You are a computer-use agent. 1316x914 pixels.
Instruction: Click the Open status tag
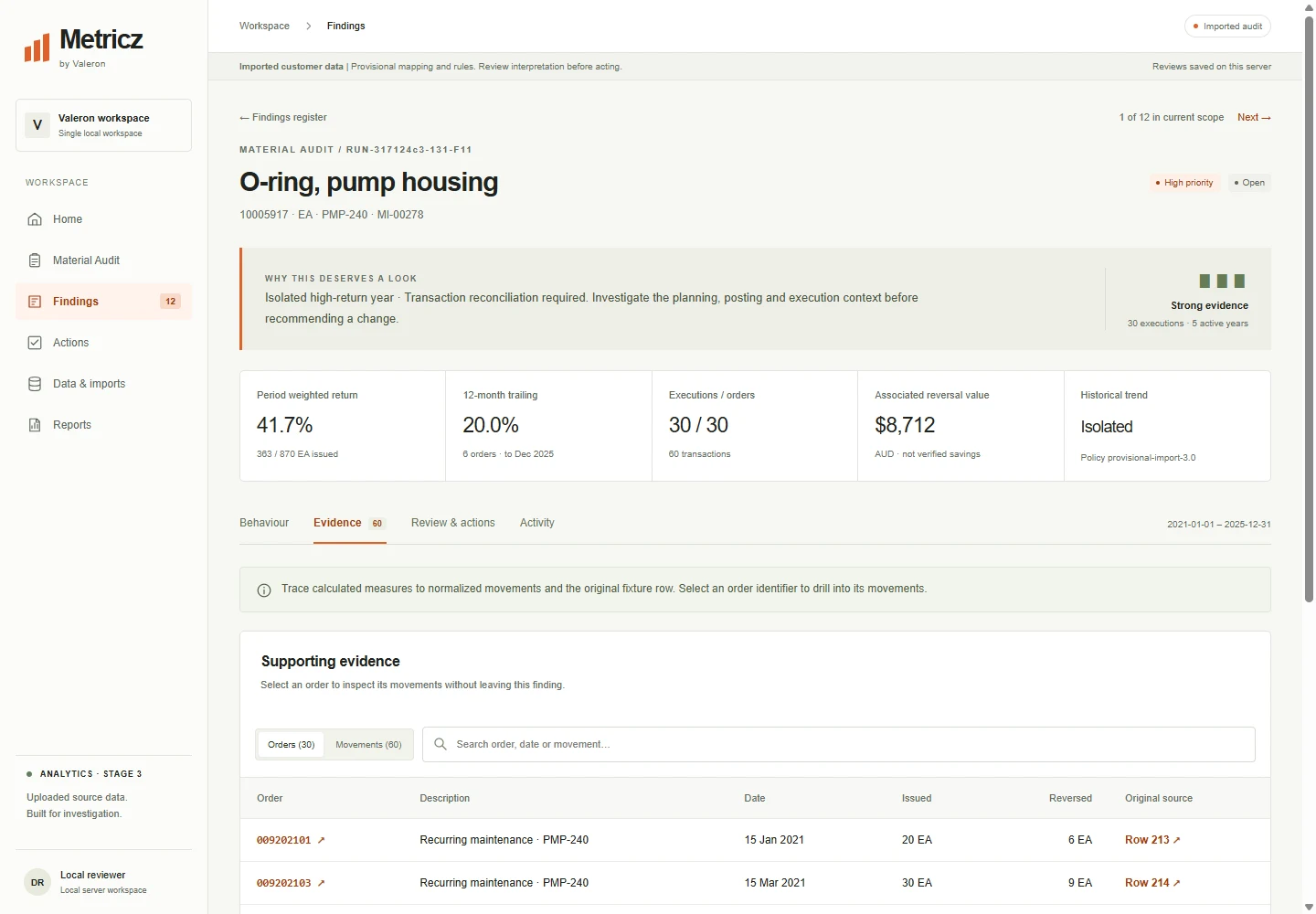pyautogui.click(x=1249, y=183)
